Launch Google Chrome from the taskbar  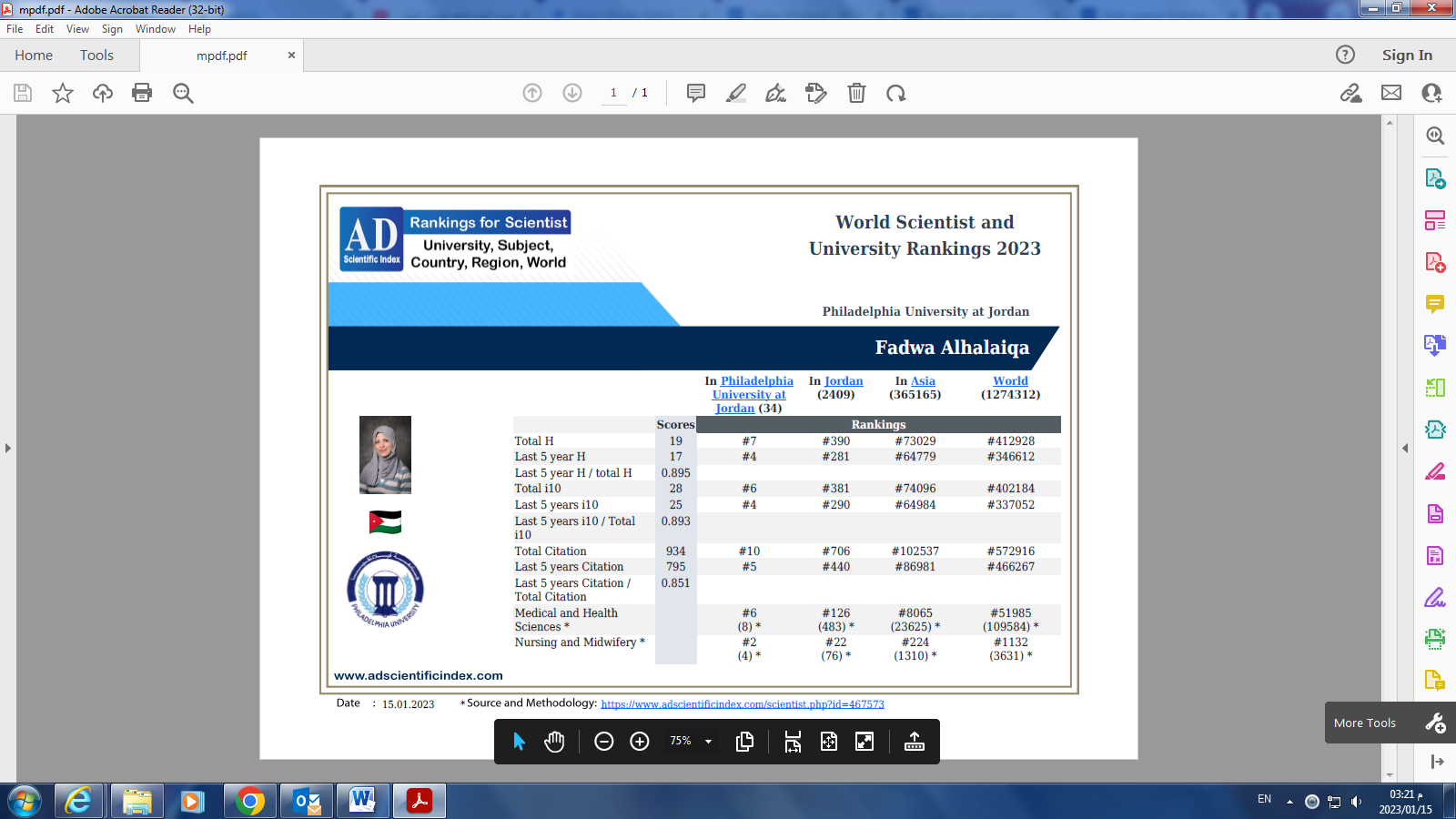[250, 801]
